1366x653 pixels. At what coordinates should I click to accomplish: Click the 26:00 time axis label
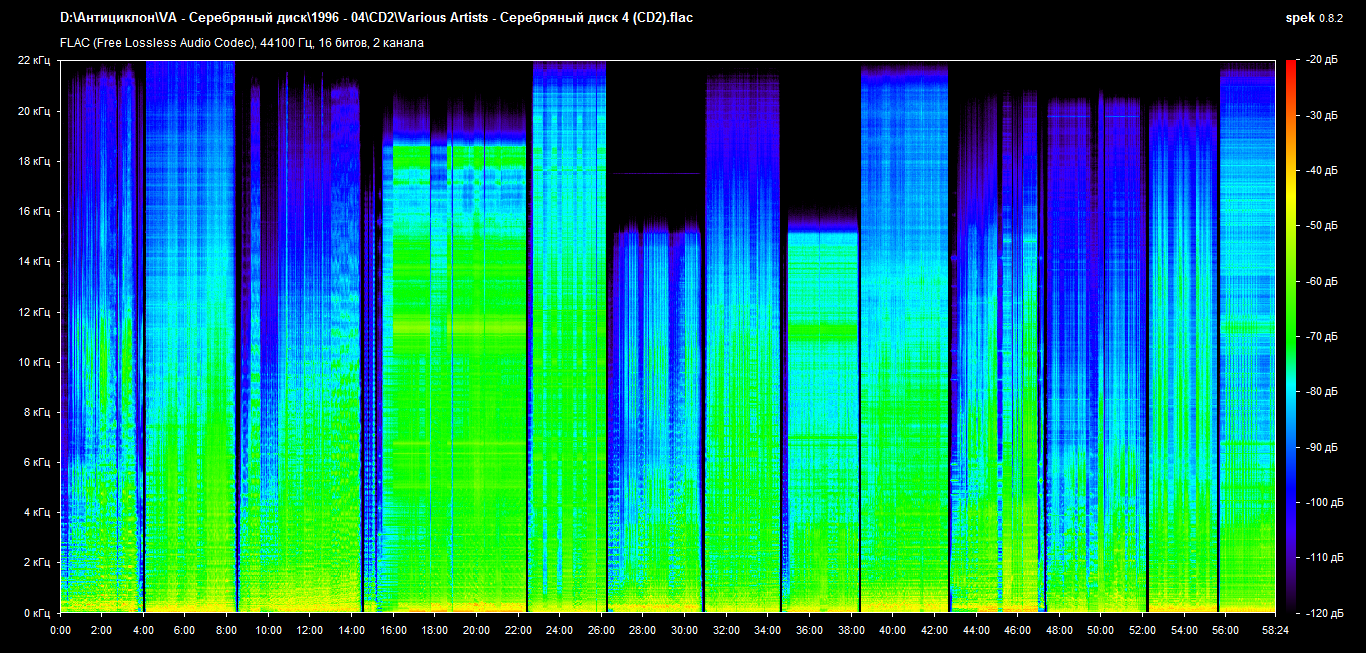click(601, 630)
